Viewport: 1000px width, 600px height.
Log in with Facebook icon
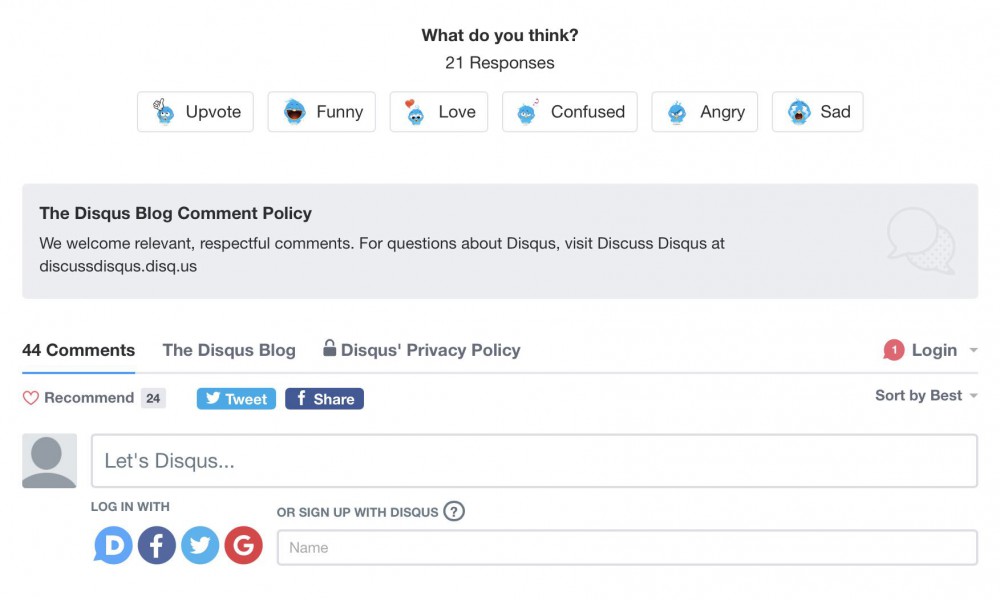[x=157, y=545]
